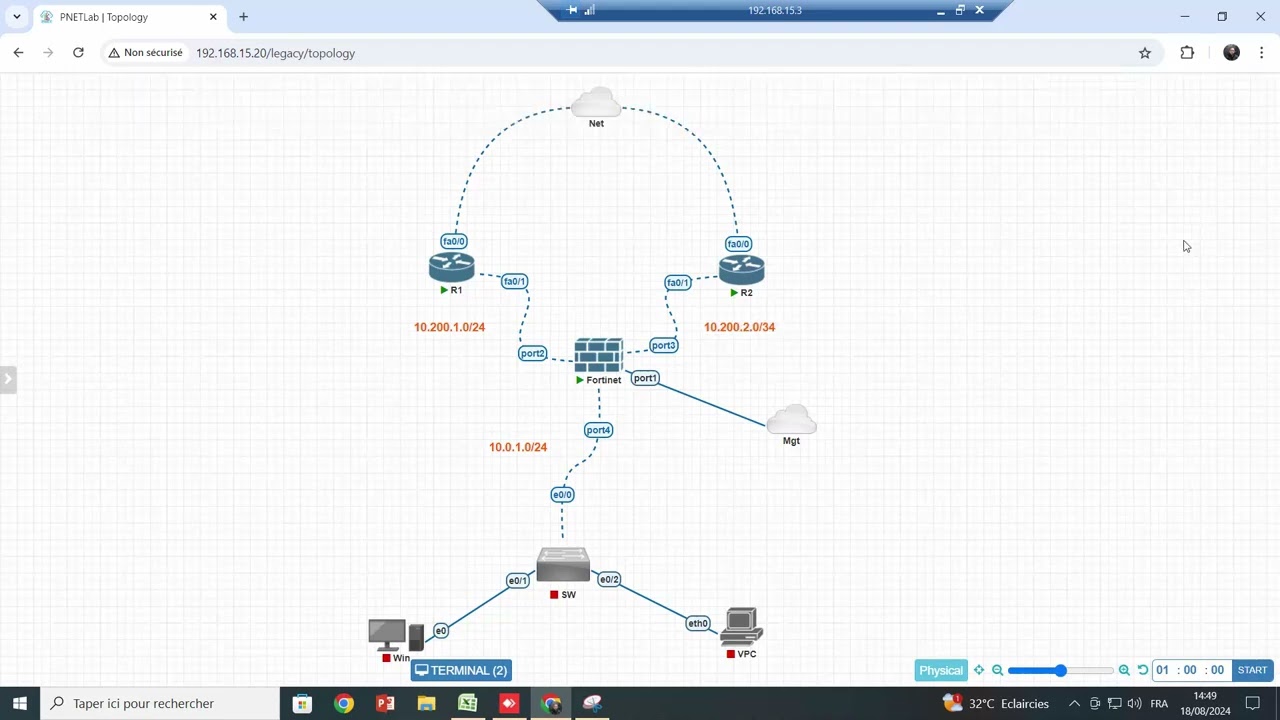Open Snipping Tool from taskbar
Viewport: 1280px width, 720px height.
pos(592,703)
